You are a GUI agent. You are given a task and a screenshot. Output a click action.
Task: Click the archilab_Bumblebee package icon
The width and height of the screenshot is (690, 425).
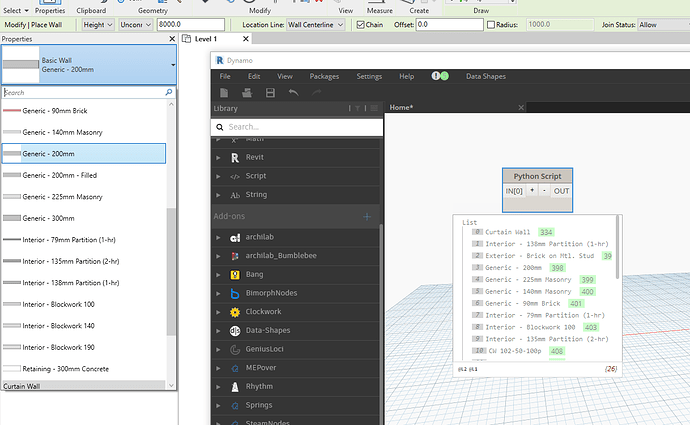(235, 256)
